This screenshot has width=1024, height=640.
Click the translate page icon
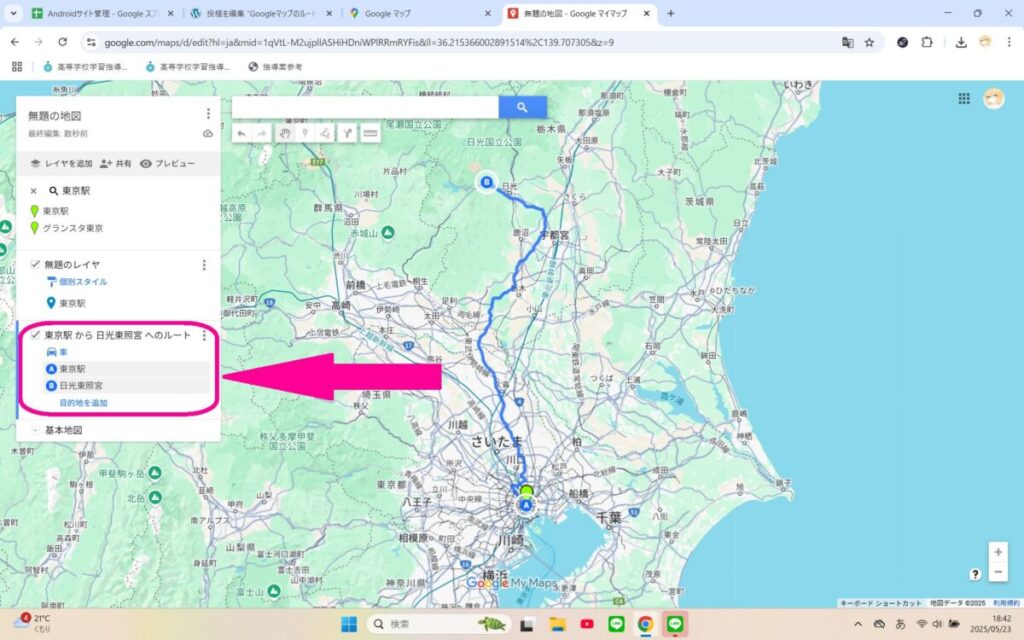pos(848,42)
